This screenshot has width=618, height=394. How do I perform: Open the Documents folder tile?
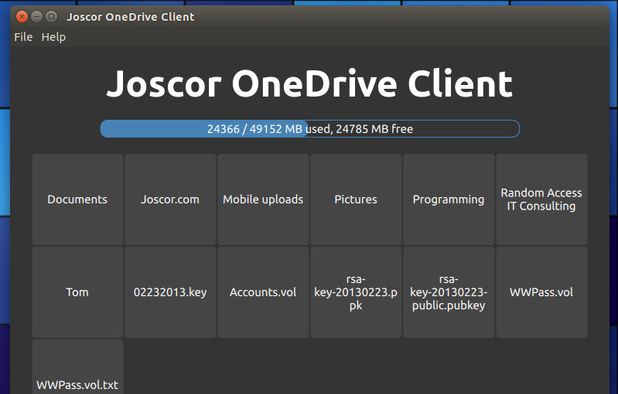[x=77, y=199]
